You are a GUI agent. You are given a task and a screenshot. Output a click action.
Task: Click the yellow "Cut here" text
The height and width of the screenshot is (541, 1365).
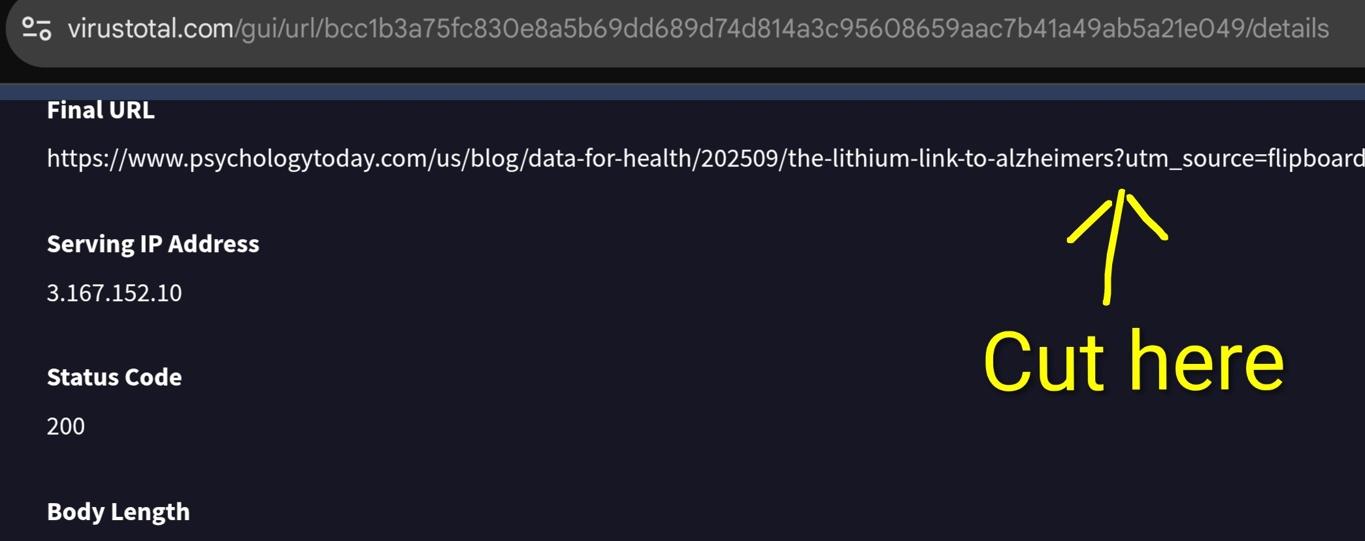point(1133,362)
